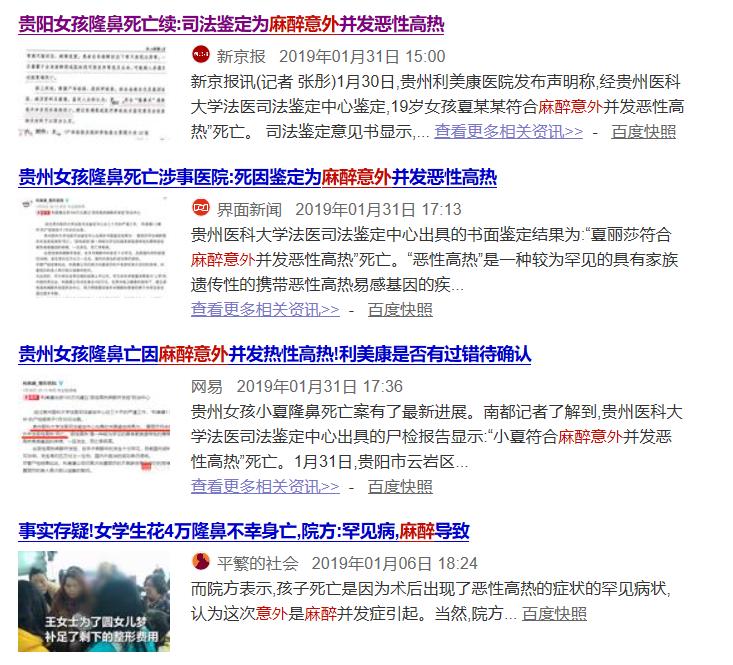
Task: Open headline 贵州女孩隆鼻亡因麻醉意外并发热性高热
Action: (x=274, y=355)
